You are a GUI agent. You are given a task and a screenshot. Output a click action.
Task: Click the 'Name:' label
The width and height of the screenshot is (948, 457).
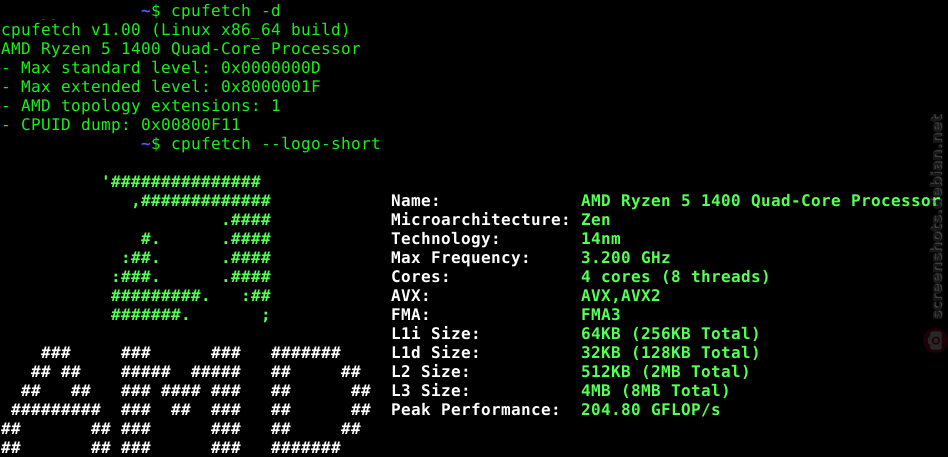click(x=415, y=201)
